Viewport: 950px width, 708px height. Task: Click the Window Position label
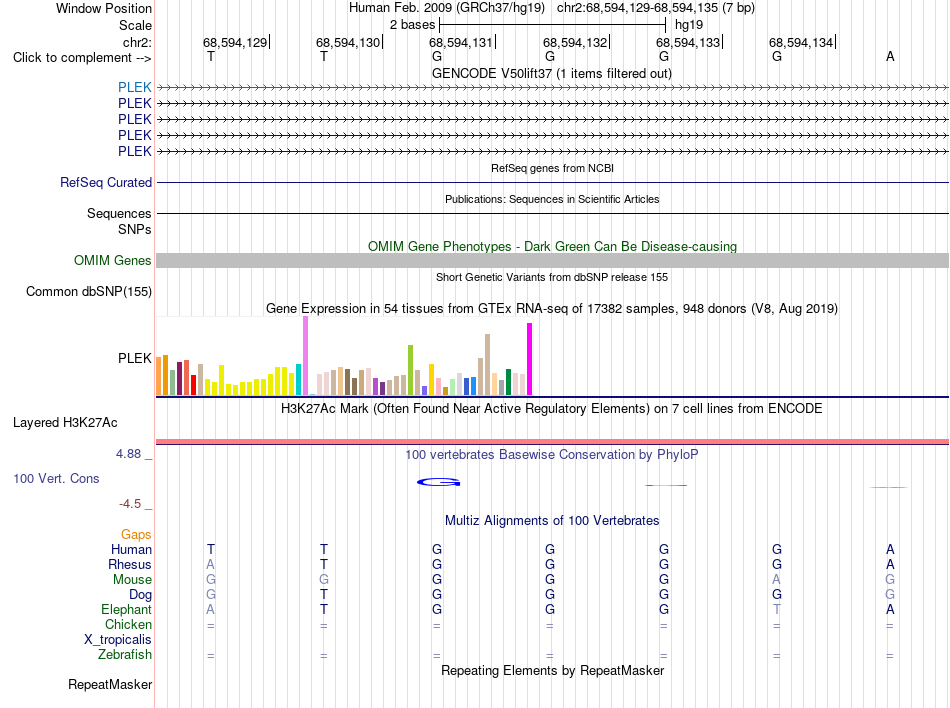(104, 8)
